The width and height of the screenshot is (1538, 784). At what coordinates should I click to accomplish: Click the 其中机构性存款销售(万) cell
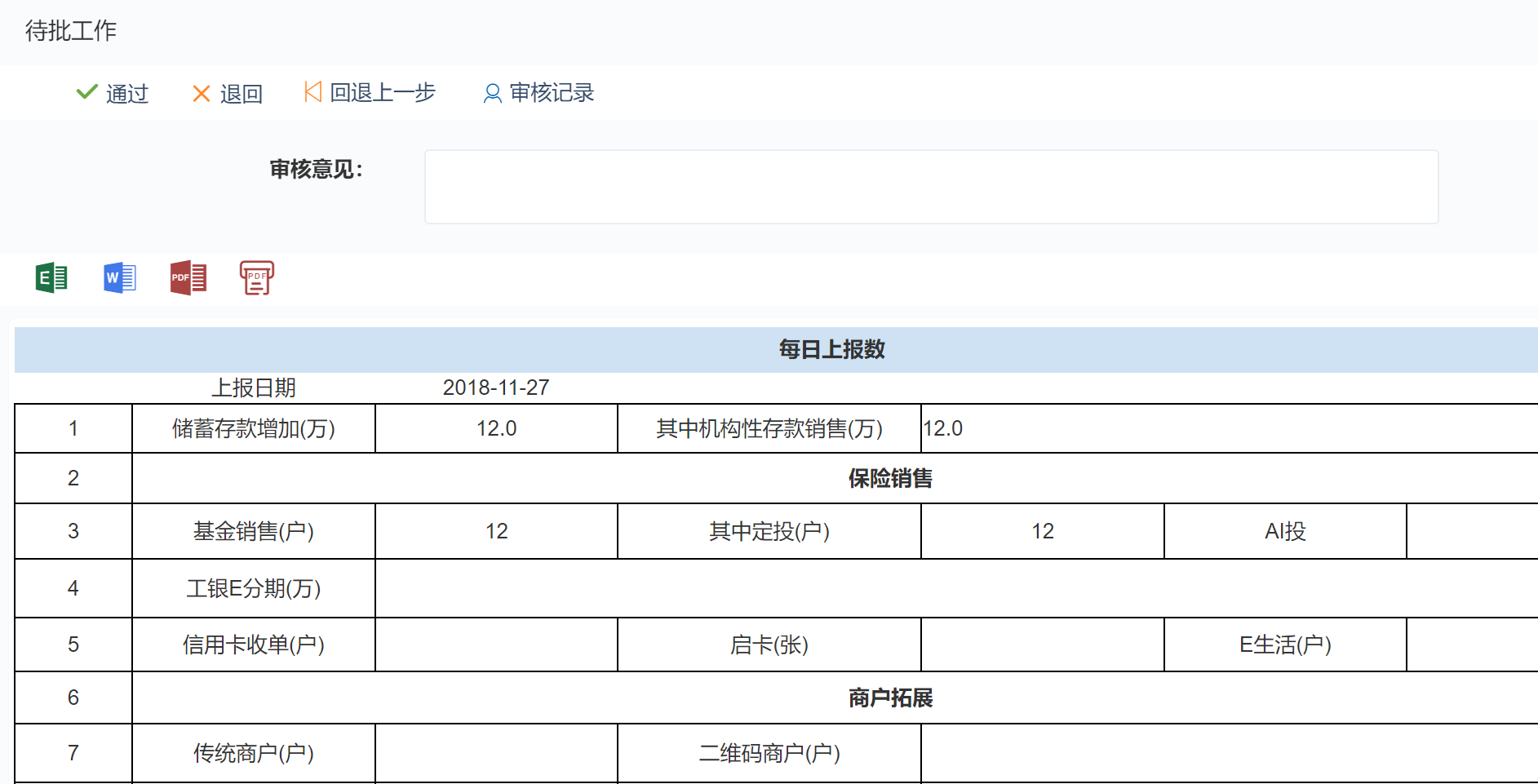[769, 428]
